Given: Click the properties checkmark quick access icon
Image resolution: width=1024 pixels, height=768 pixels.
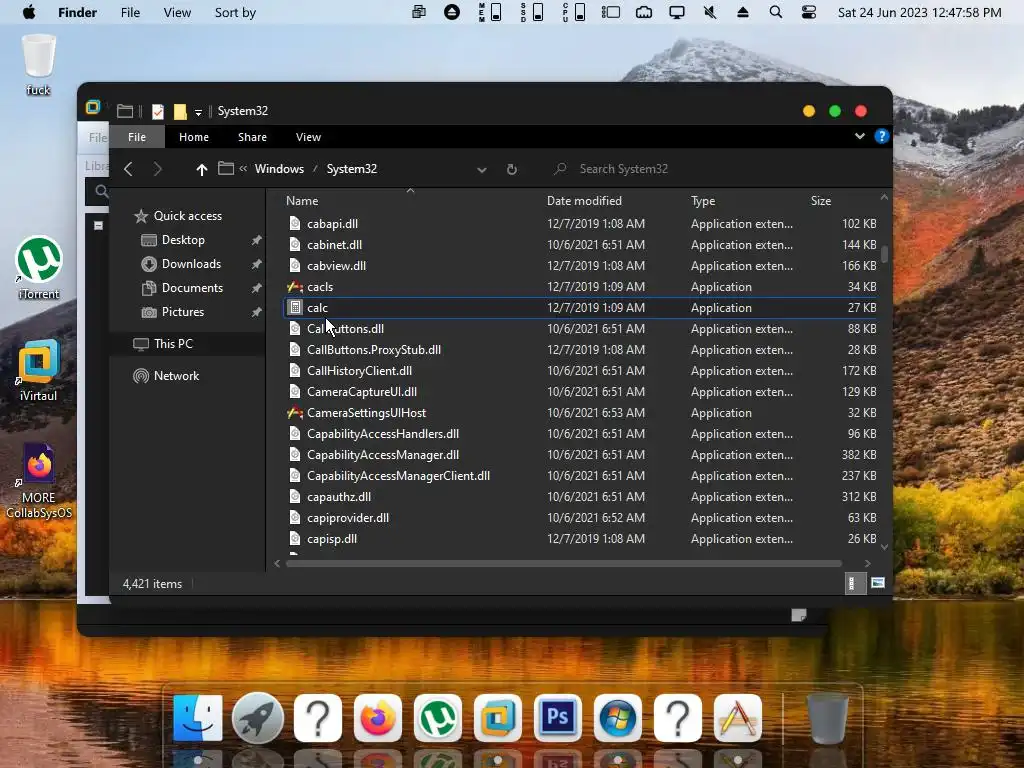Looking at the screenshot, I should [157, 112].
